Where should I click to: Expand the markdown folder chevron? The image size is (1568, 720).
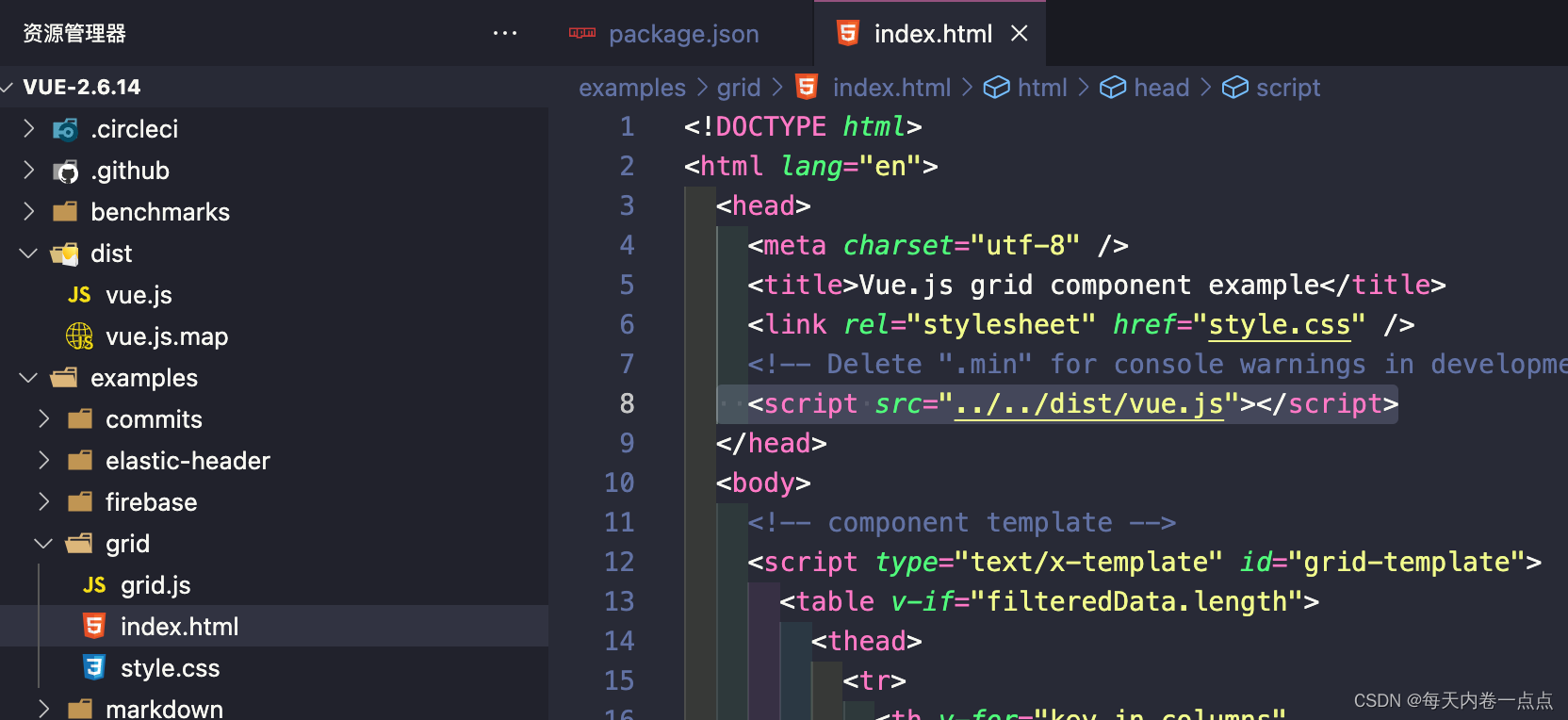(x=43, y=709)
